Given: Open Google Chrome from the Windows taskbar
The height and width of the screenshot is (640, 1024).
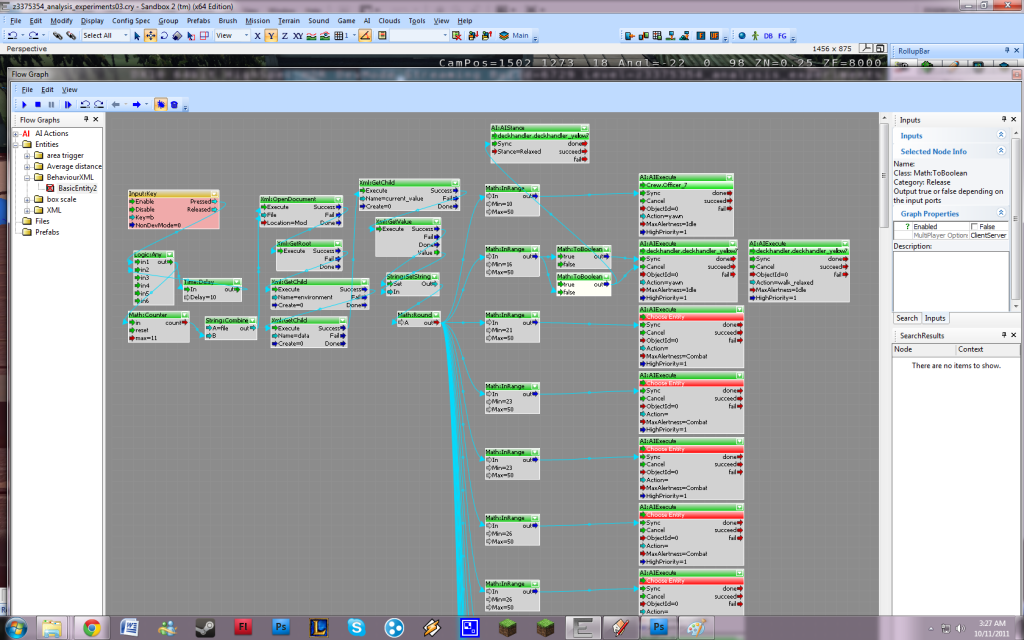Looking at the screenshot, I should point(92,627).
